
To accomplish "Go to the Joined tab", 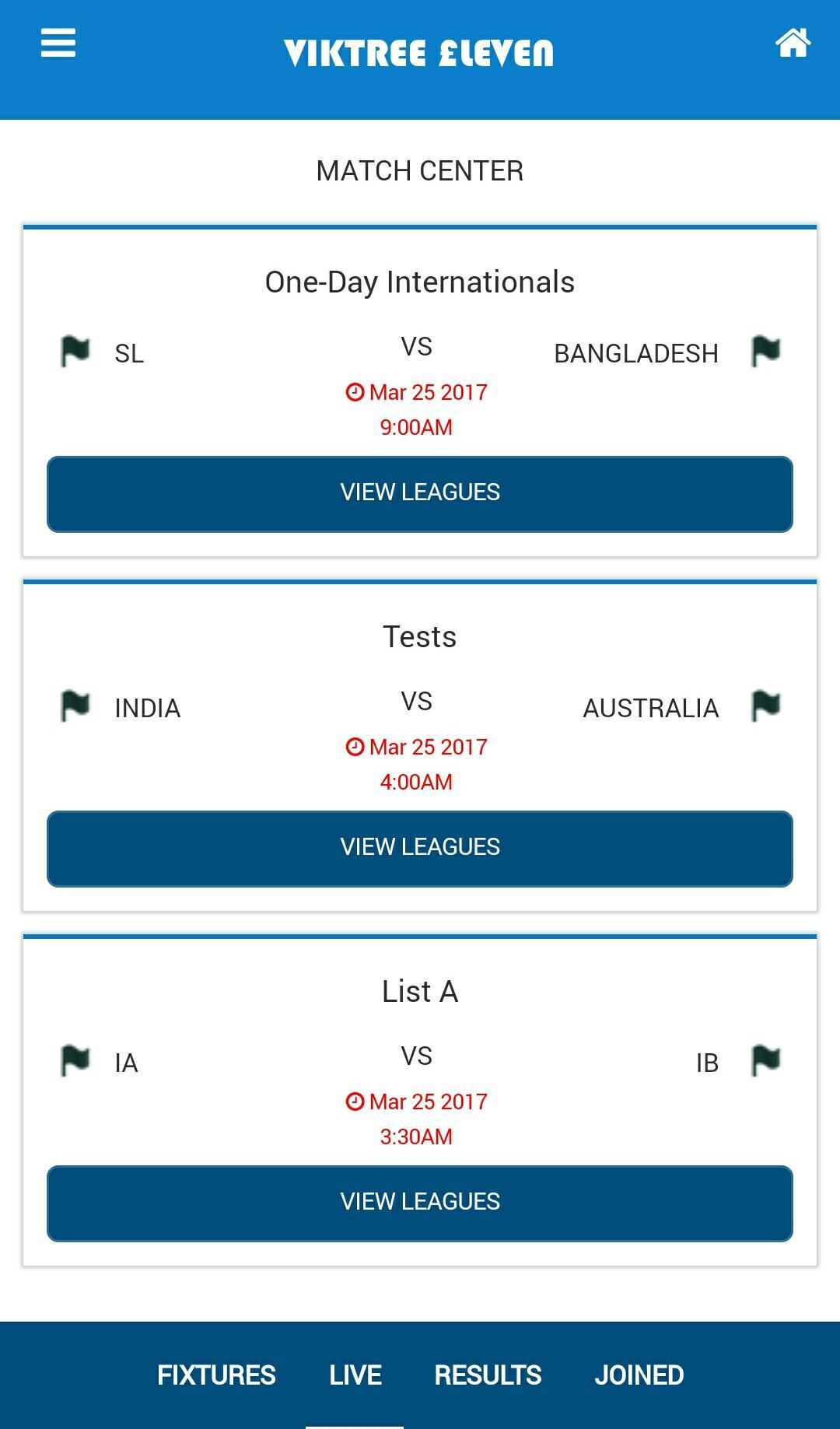I will 639,1375.
